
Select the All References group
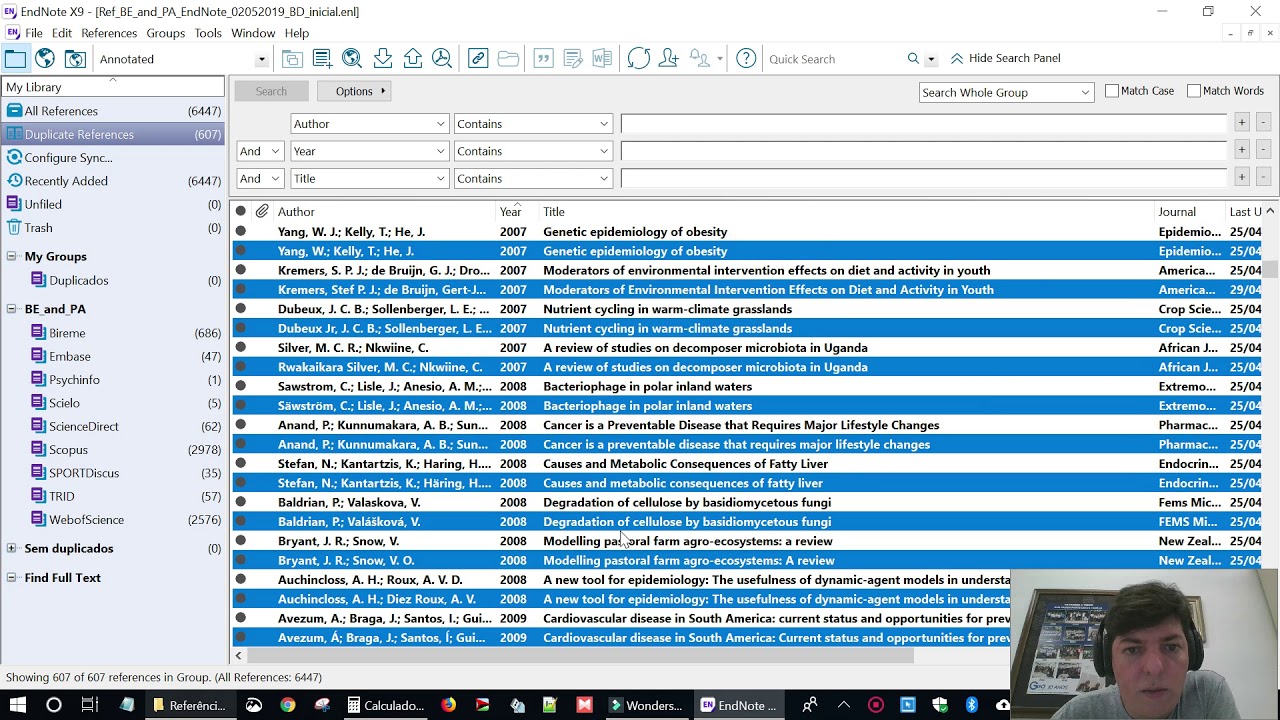(x=61, y=111)
